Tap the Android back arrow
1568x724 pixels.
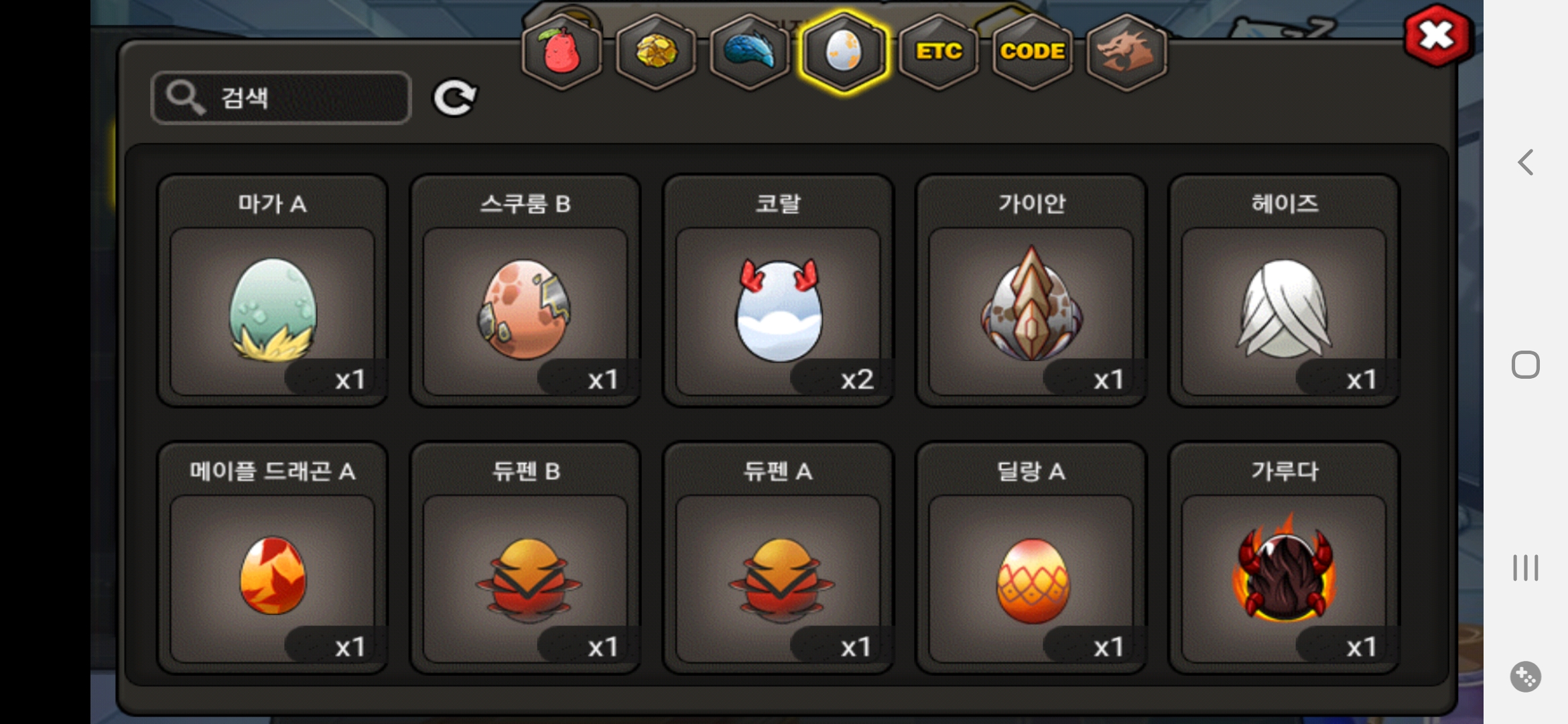(1526, 162)
